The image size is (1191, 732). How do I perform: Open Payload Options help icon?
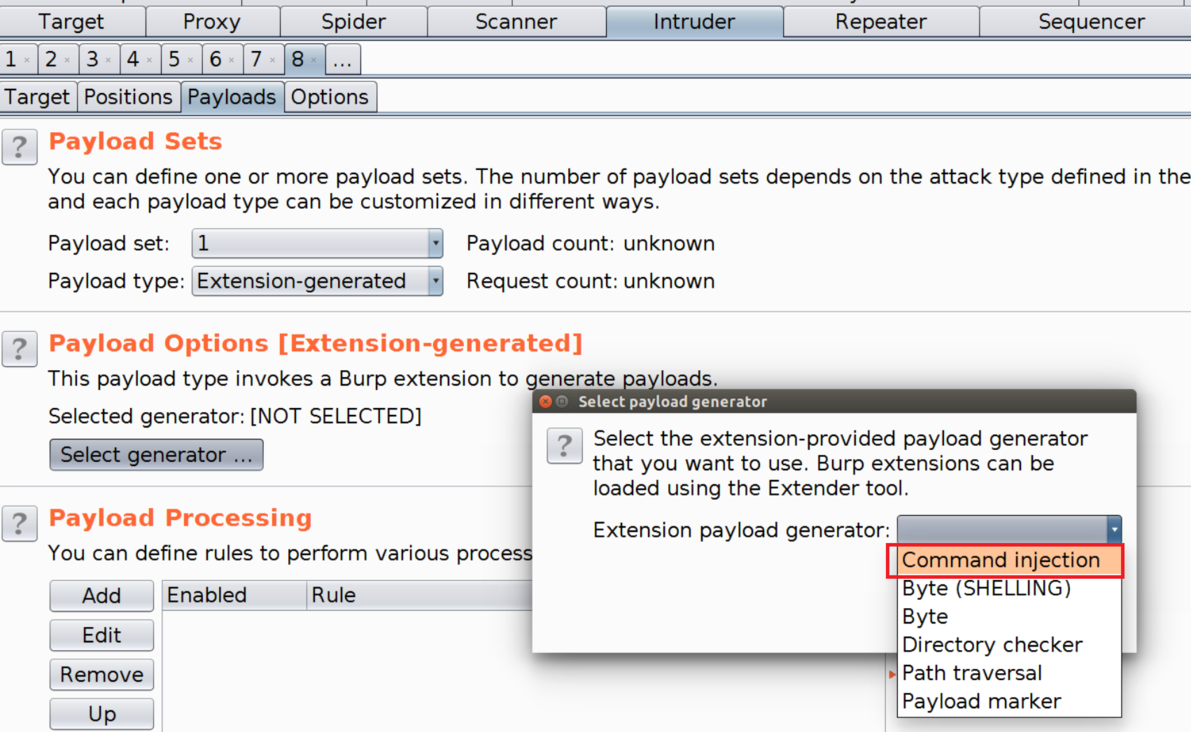click(20, 349)
